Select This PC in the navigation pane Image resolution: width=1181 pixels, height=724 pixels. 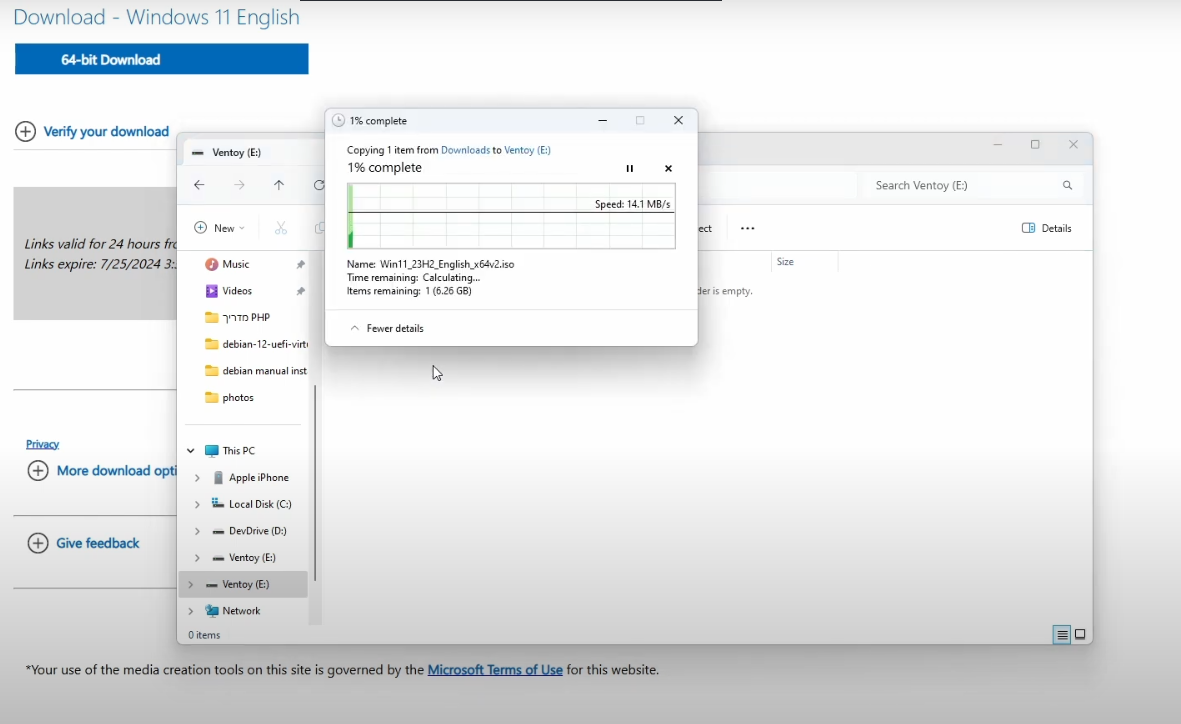click(x=238, y=451)
